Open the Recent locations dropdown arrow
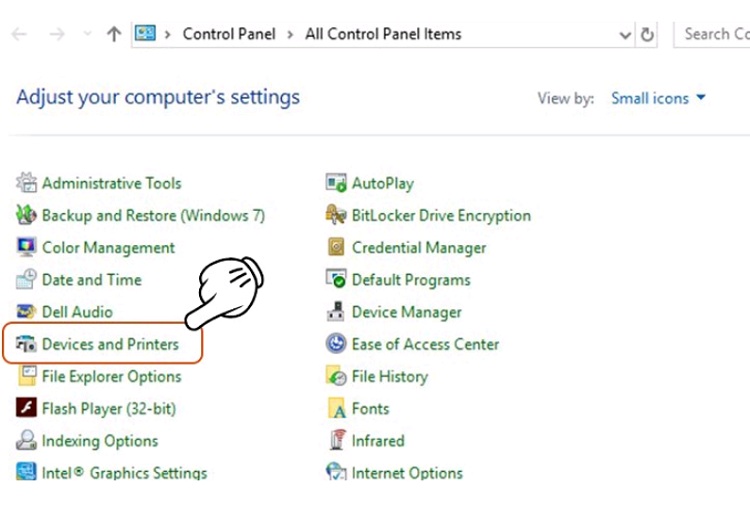The image size is (750, 519). 87,33
